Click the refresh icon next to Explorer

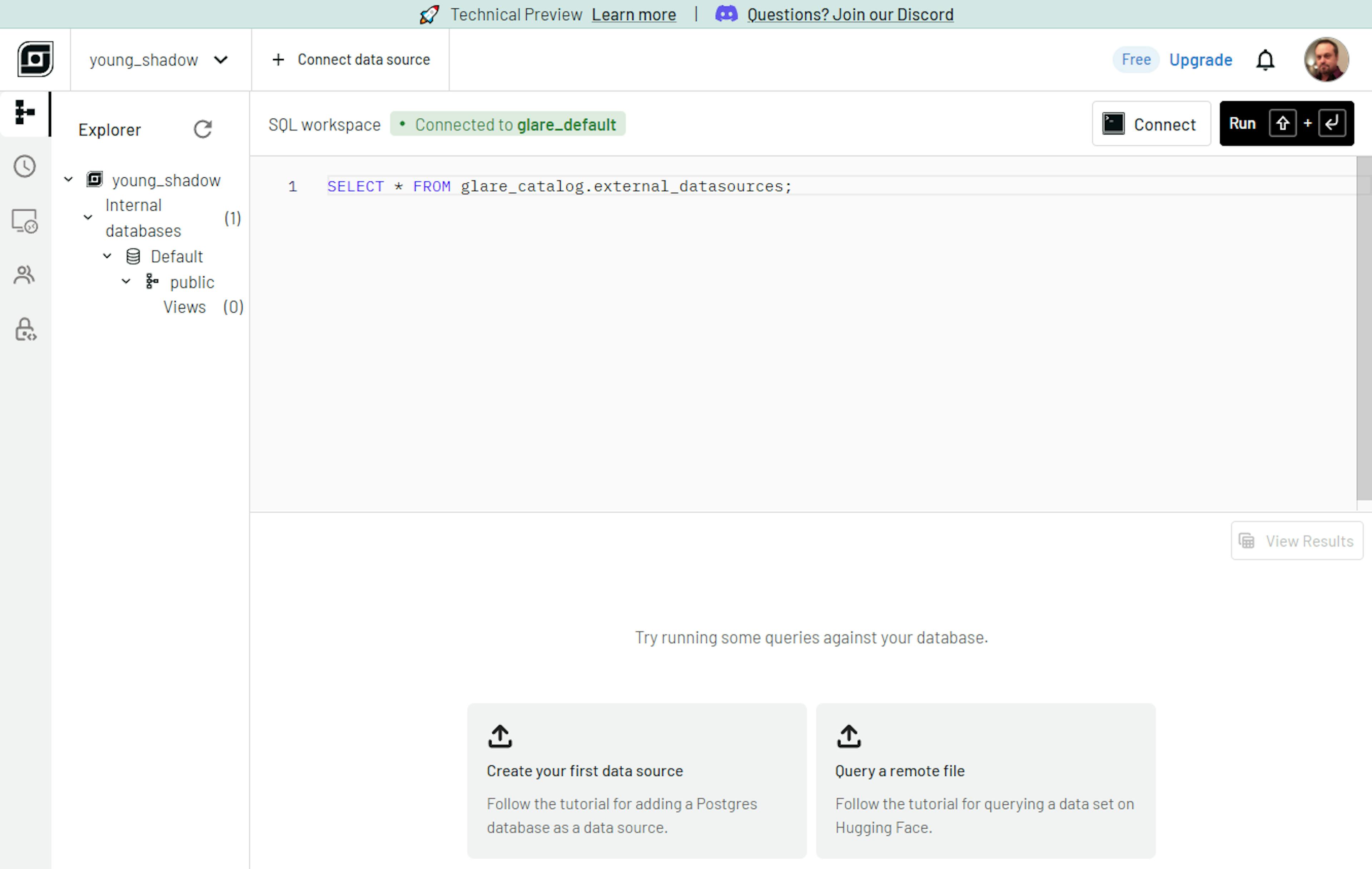pyautogui.click(x=203, y=129)
